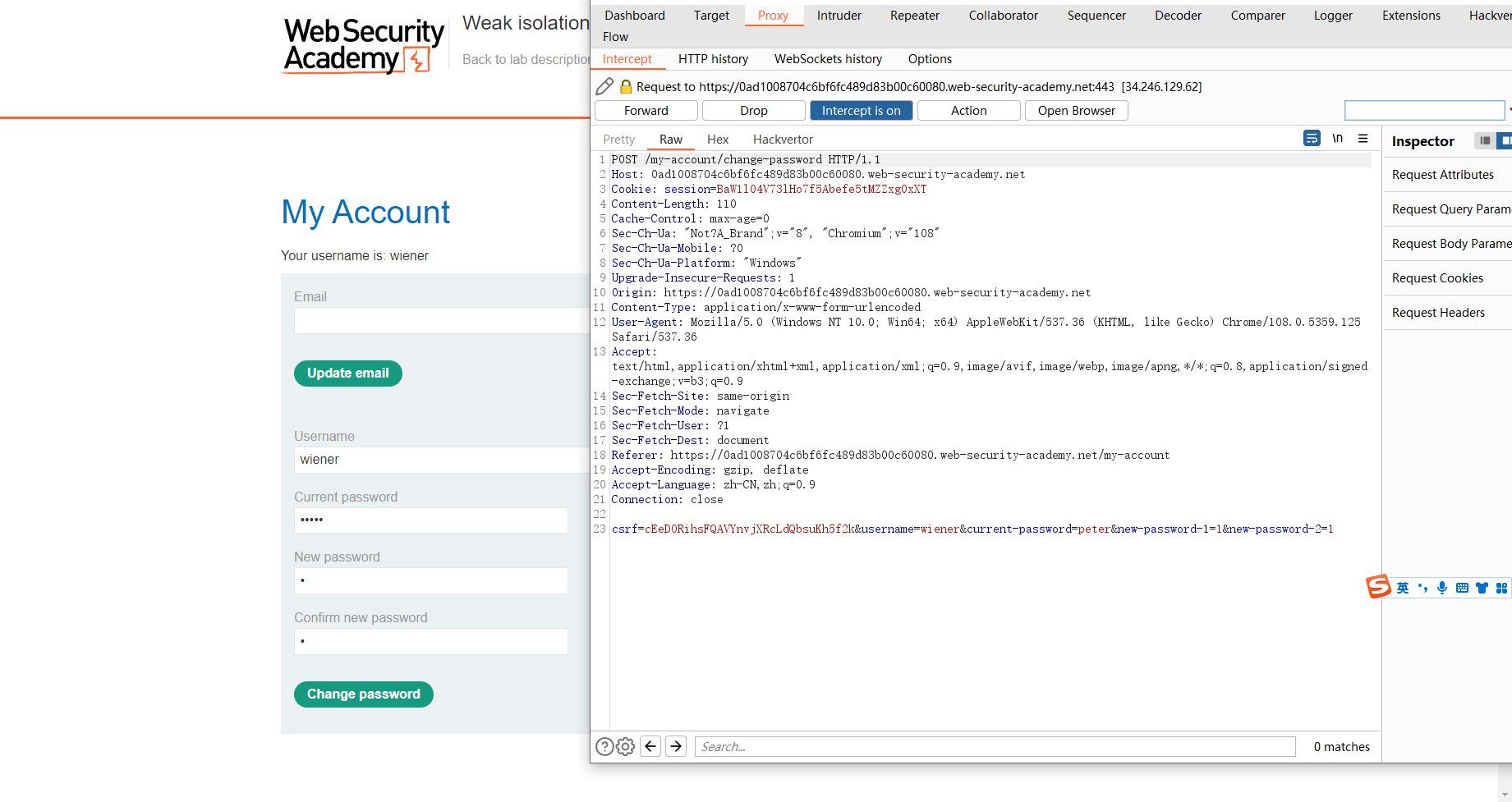Expand the Request Body Parameters section
This screenshot has width=1512, height=802.
point(1447,244)
